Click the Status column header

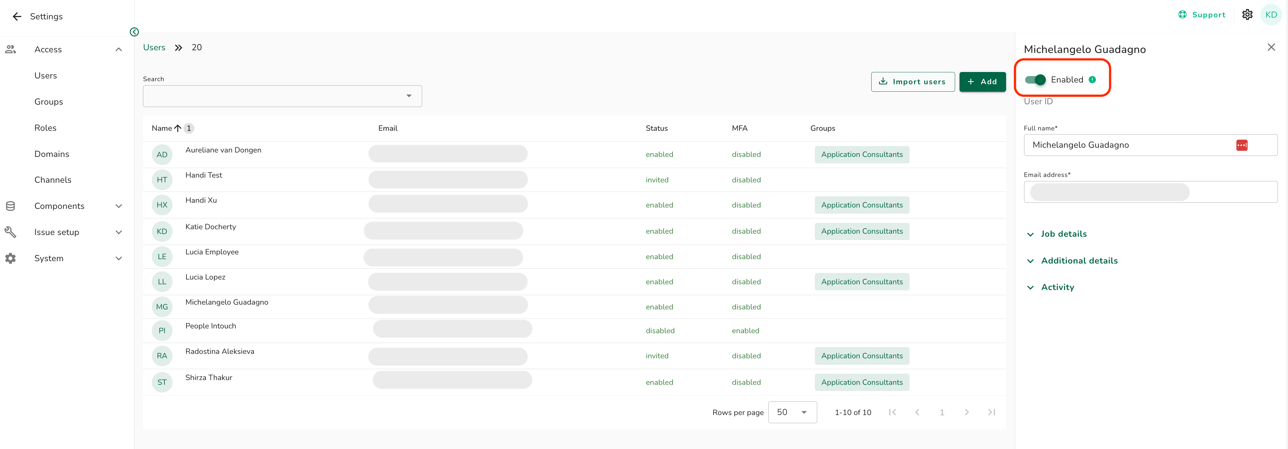pyautogui.click(x=657, y=128)
